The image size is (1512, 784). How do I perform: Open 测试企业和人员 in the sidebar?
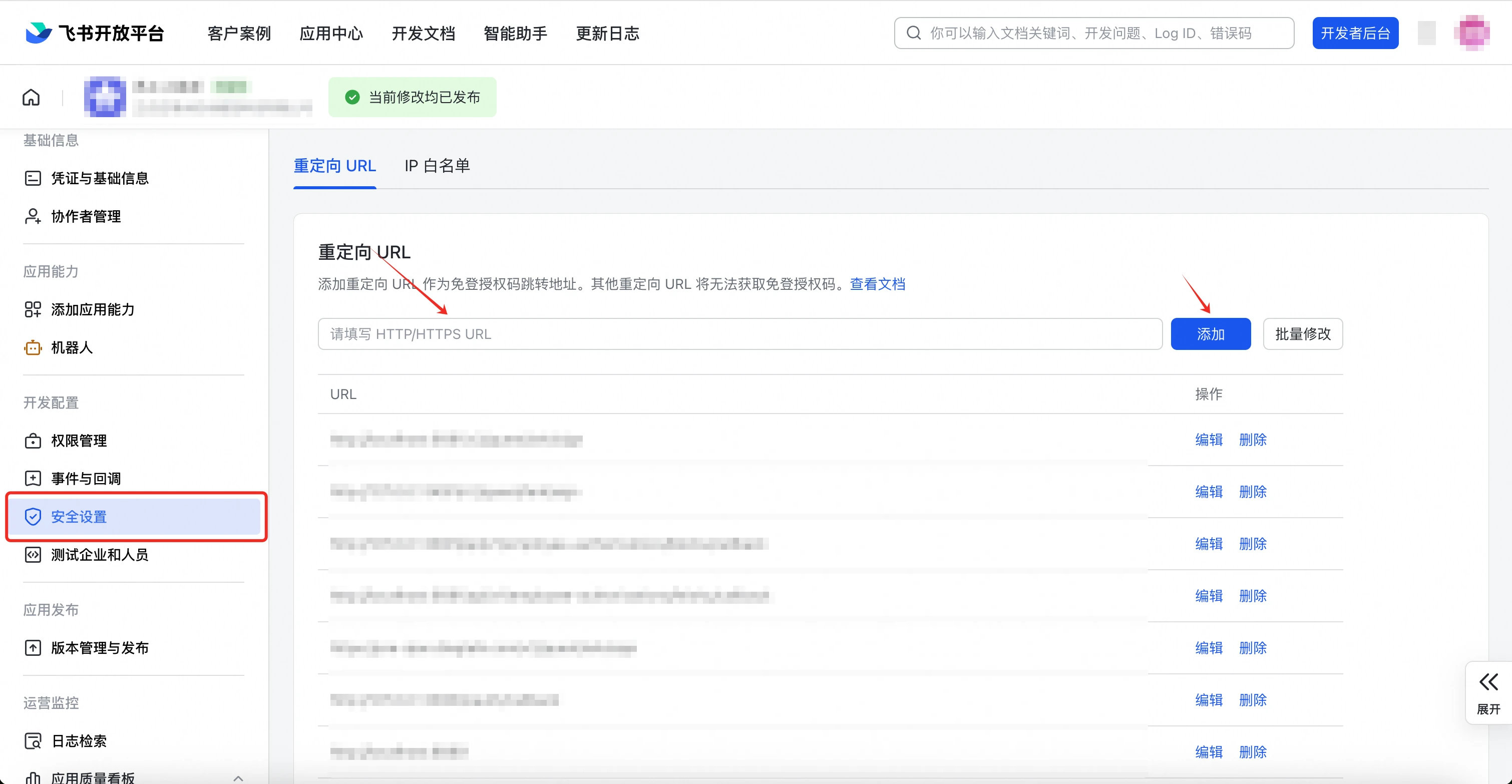click(x=100, y=555)
